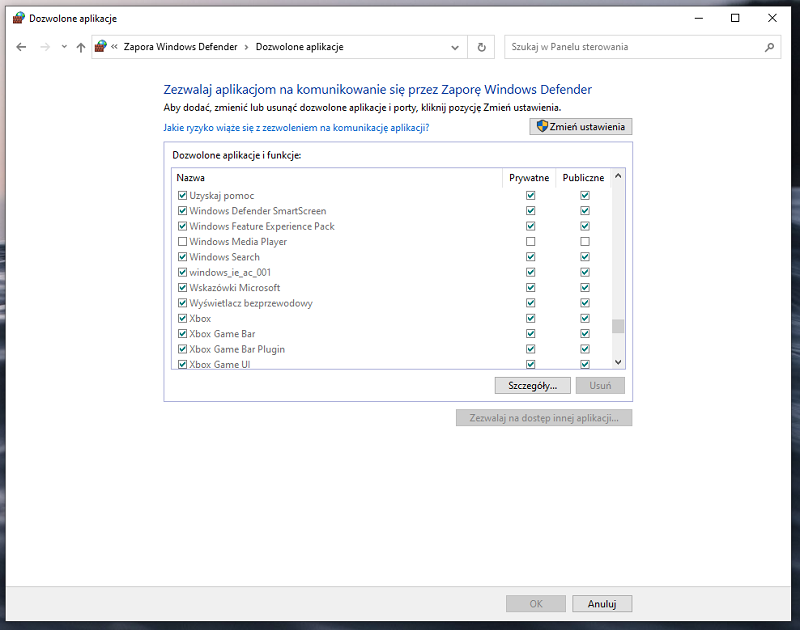Image resolution: width=800 pixels, height=630 pixels.
Task: Expand the address bar history dropdown
Action: click(455, 47)
